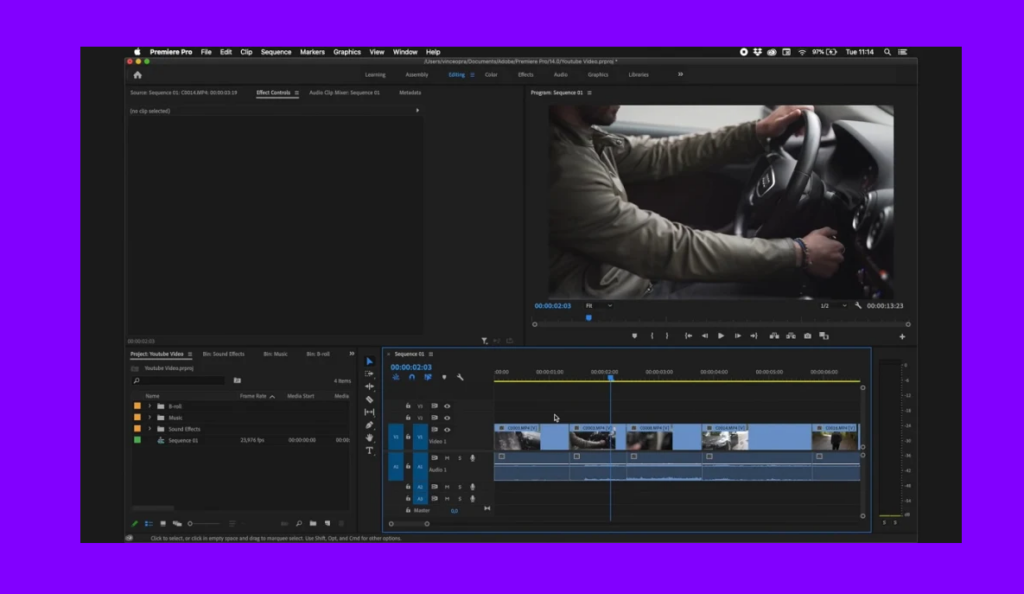Expand the B-roll bin folder

149,406
